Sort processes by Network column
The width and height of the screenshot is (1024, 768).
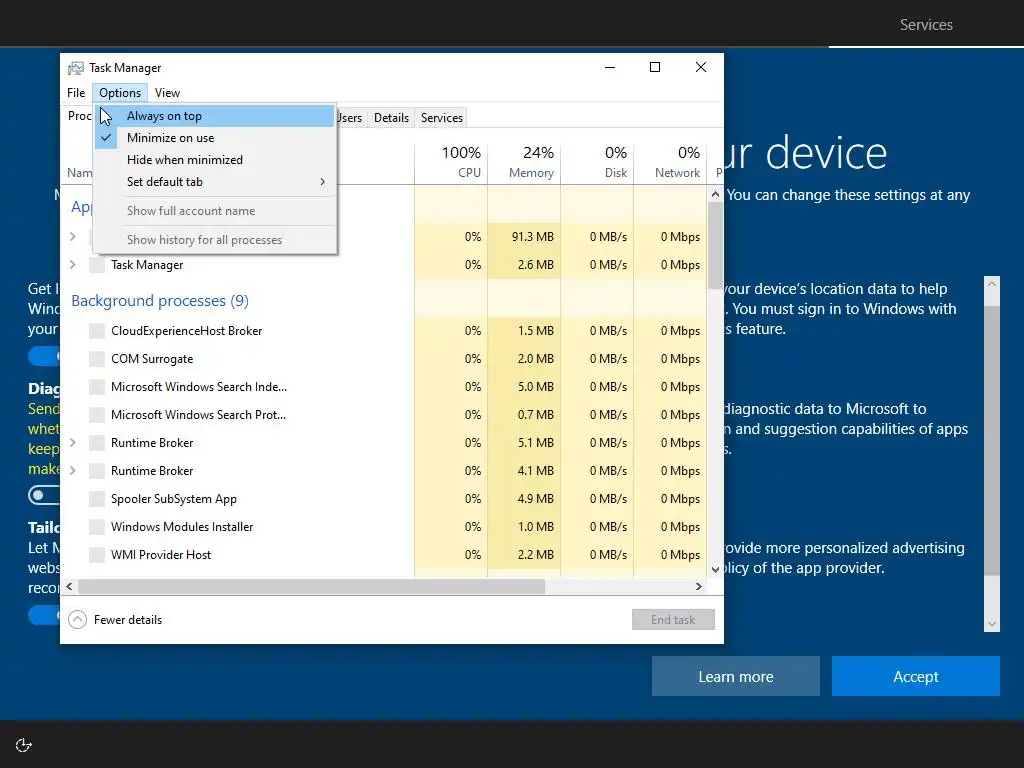[671, 163]
